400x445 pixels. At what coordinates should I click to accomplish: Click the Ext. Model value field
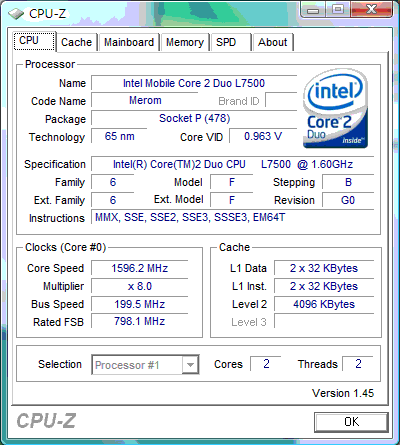pyautogui.click(x=232, y=200)
